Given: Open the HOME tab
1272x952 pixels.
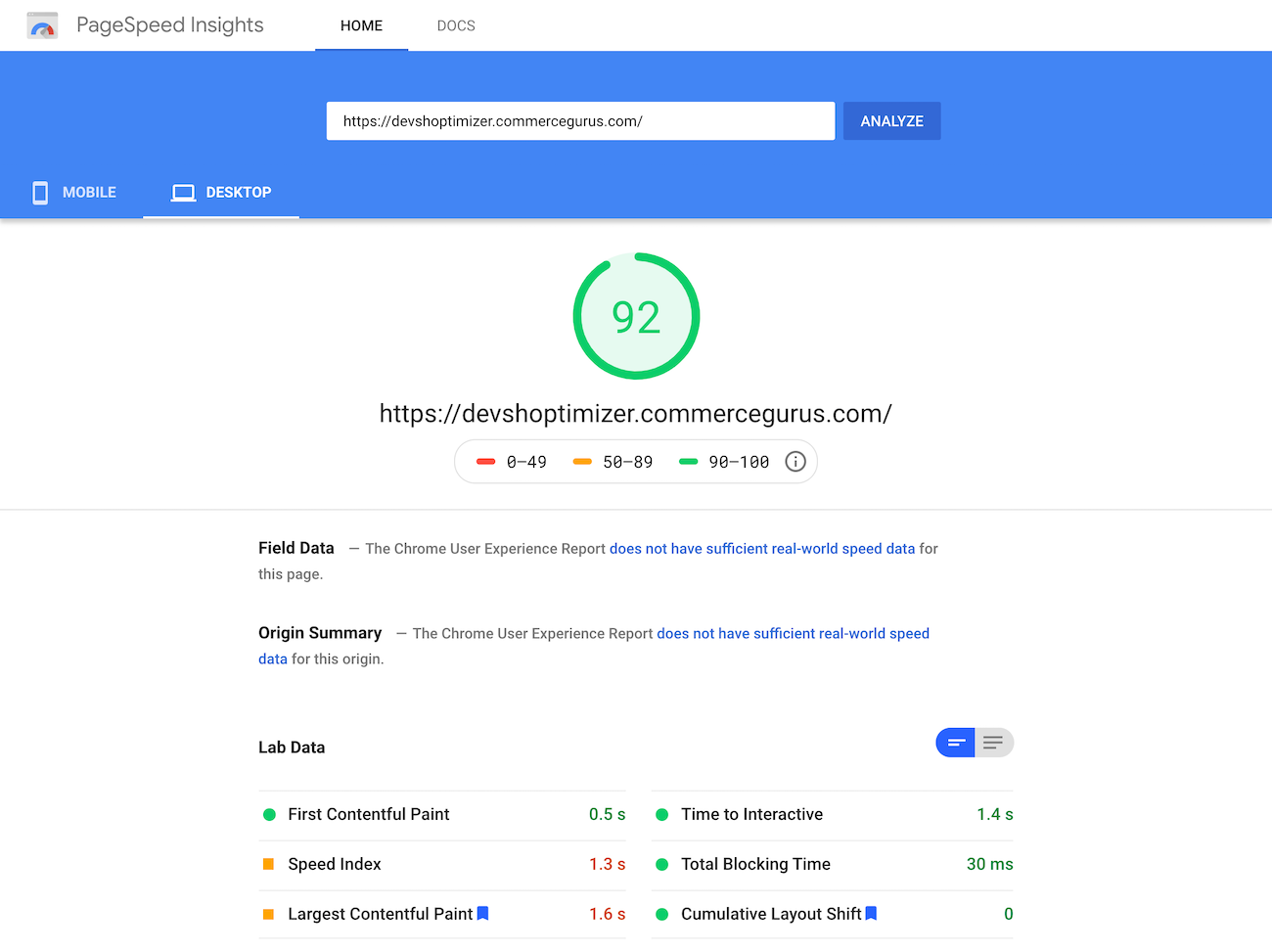Looking at the screenshot, I should [x=361, y=25].
